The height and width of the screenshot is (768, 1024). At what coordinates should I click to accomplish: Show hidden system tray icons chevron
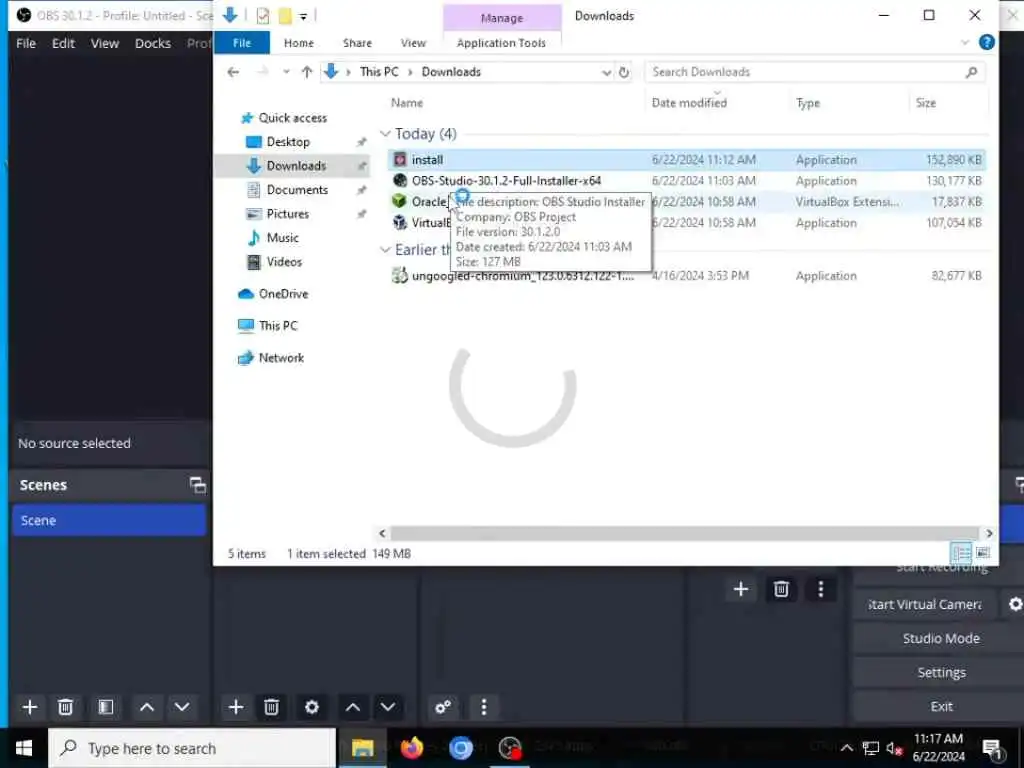click(846, 748)
